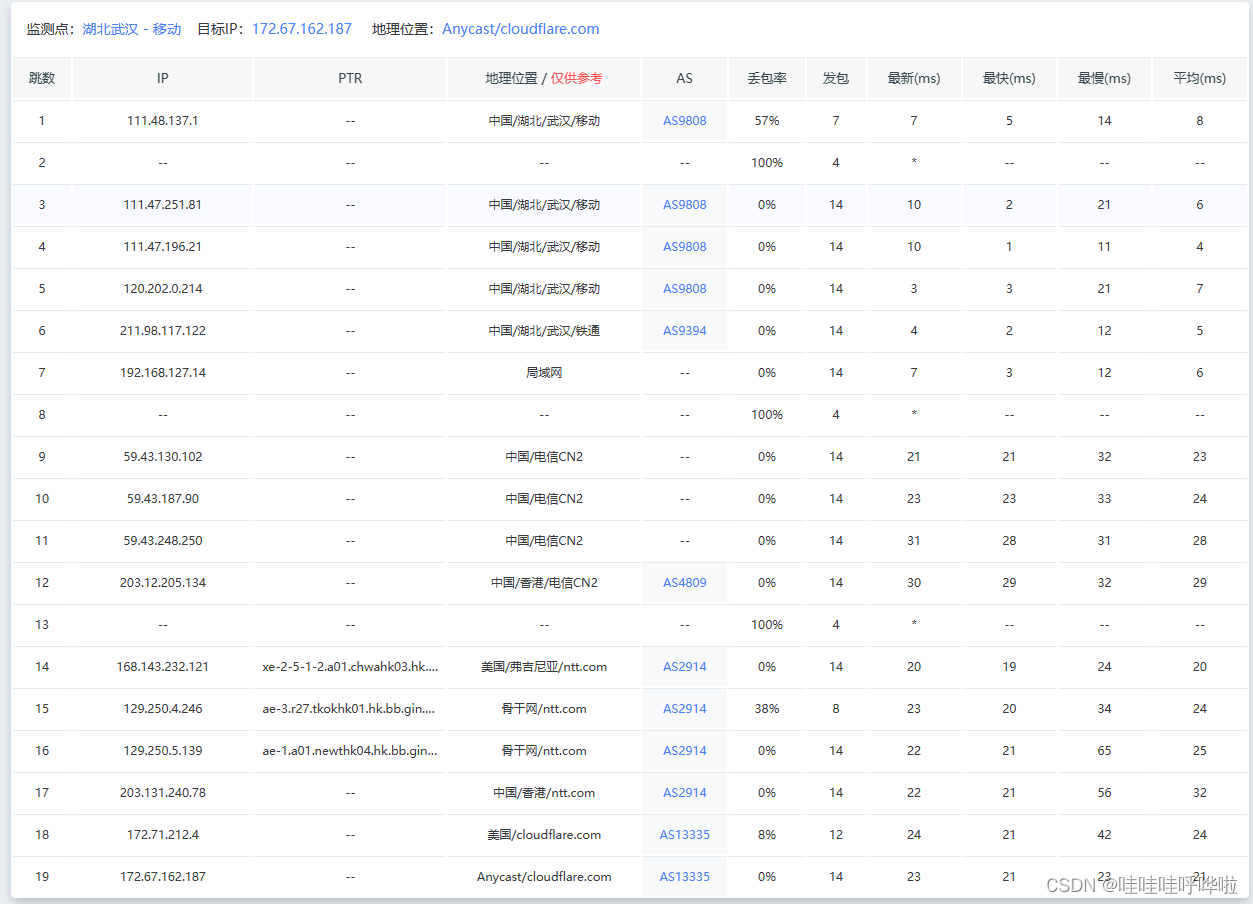1253x904 pixels.
Task: Click slowest value 56 in hop 17
Action: (x=1104, y=793)
